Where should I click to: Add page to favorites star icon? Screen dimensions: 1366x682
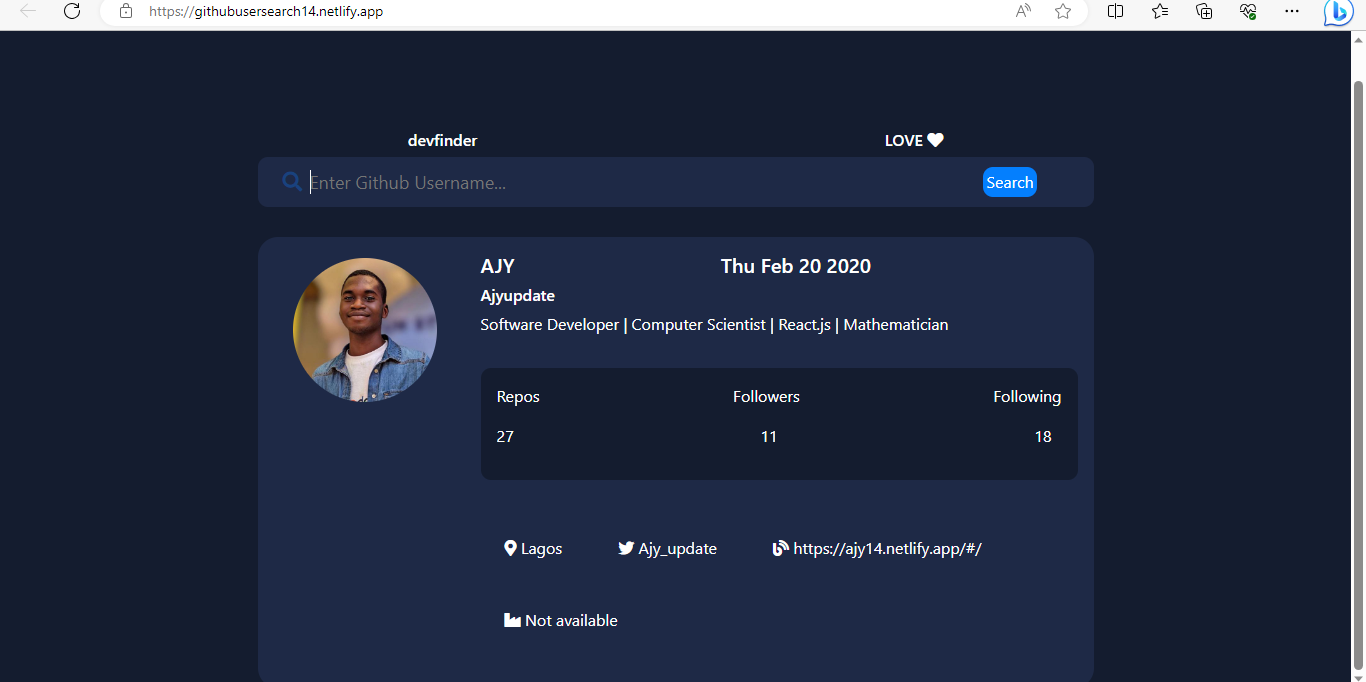pos(1063,11)
